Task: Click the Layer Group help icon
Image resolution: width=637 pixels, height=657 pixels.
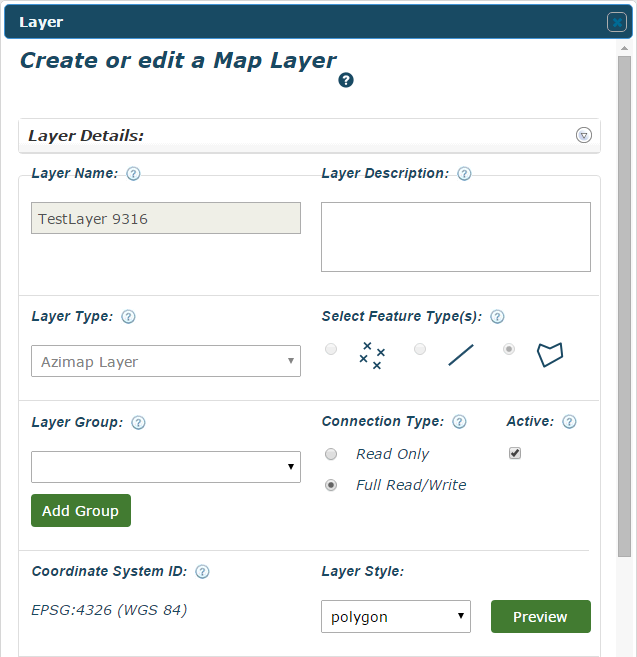Action: click(138, 423)
